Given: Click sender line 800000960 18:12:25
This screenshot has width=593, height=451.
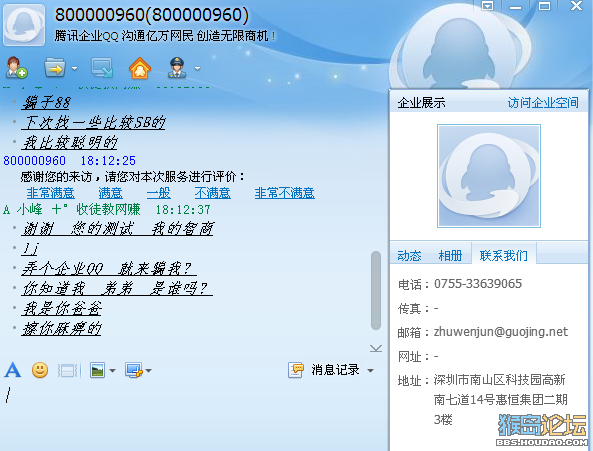Looking at the screenshot, I should click(x=69, y=161).
